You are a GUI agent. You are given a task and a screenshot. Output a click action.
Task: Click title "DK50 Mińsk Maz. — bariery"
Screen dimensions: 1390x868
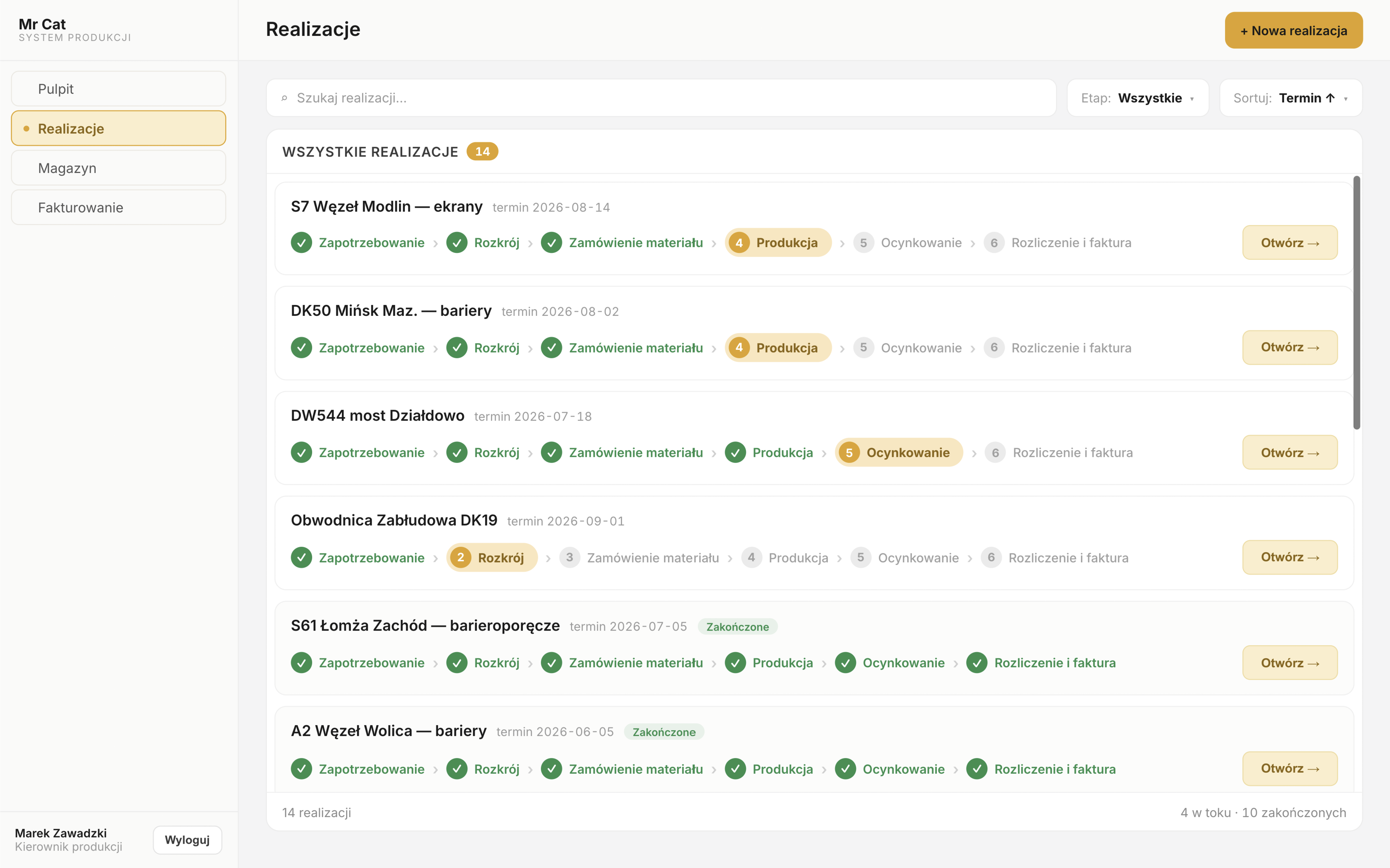[x=391, y=310]
